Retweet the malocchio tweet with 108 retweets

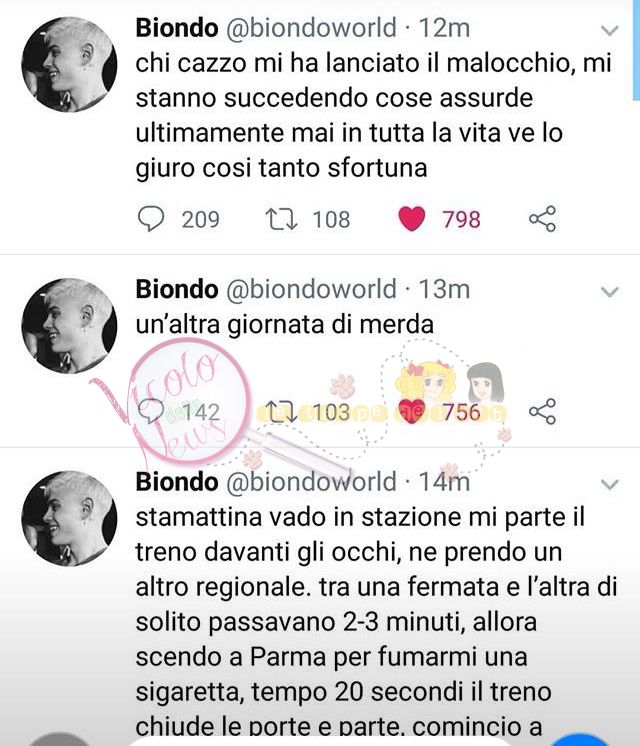pyautogui.click(x=281, y=219)
